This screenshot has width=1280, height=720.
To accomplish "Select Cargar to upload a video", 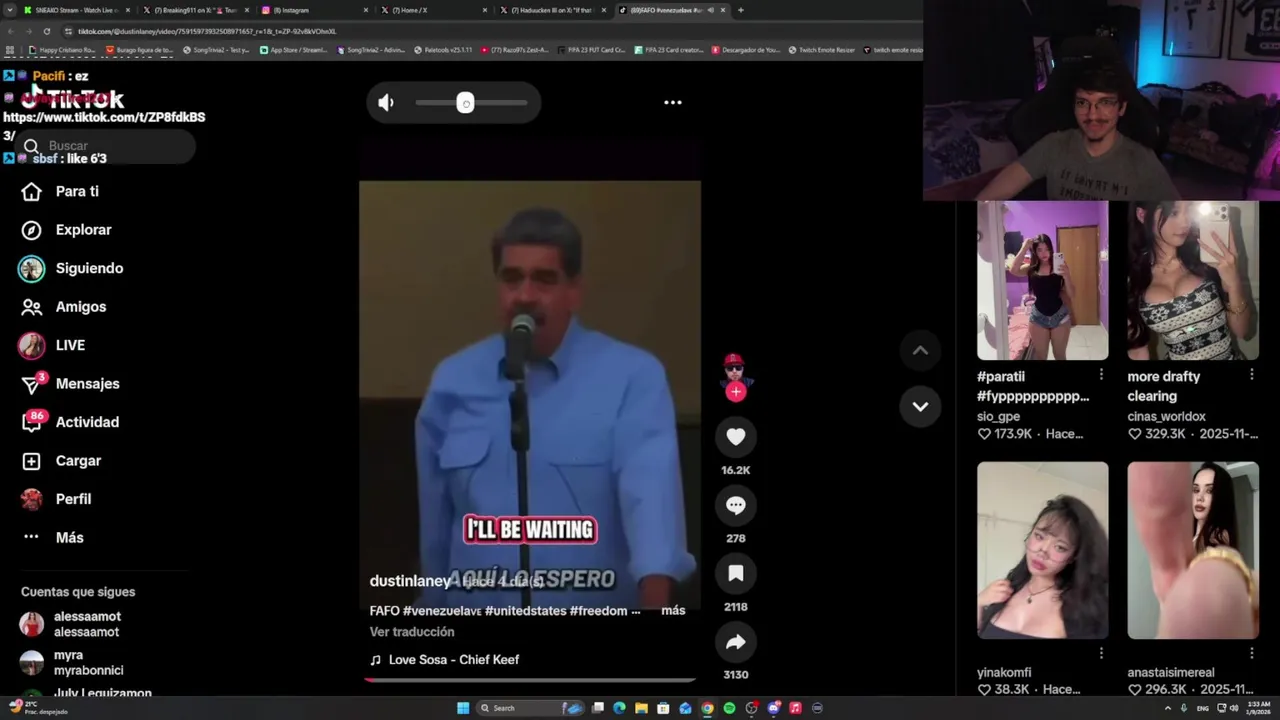I will click(63, 461).
